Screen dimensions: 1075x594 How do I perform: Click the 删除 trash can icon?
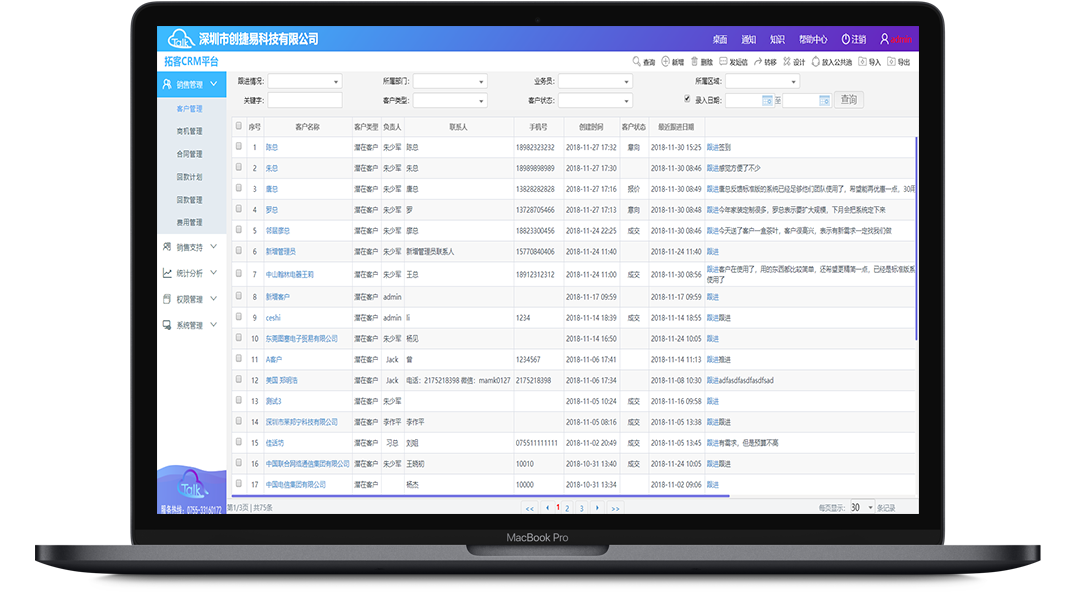[x=694, y=62]
